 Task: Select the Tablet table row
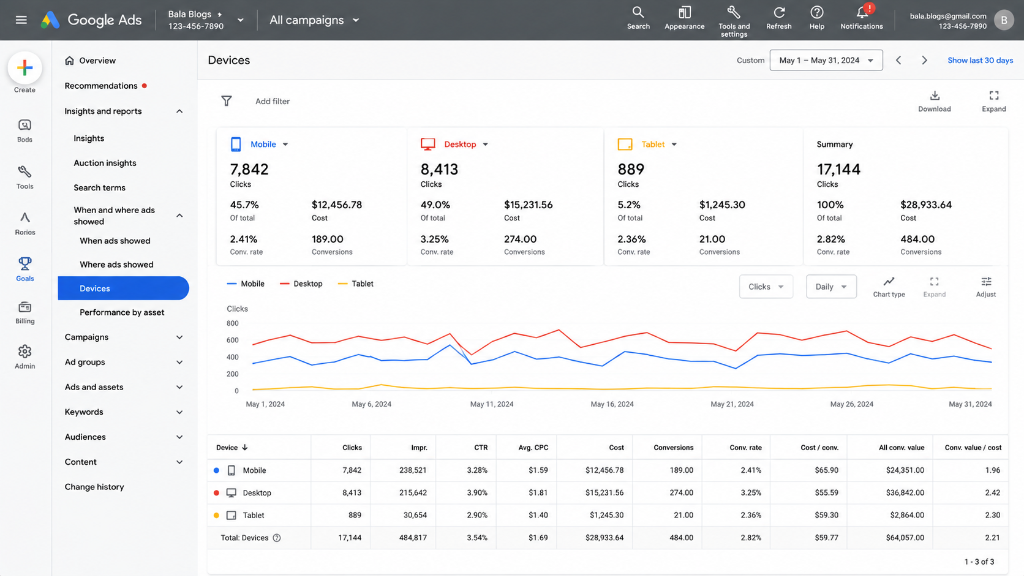[607, 515]
